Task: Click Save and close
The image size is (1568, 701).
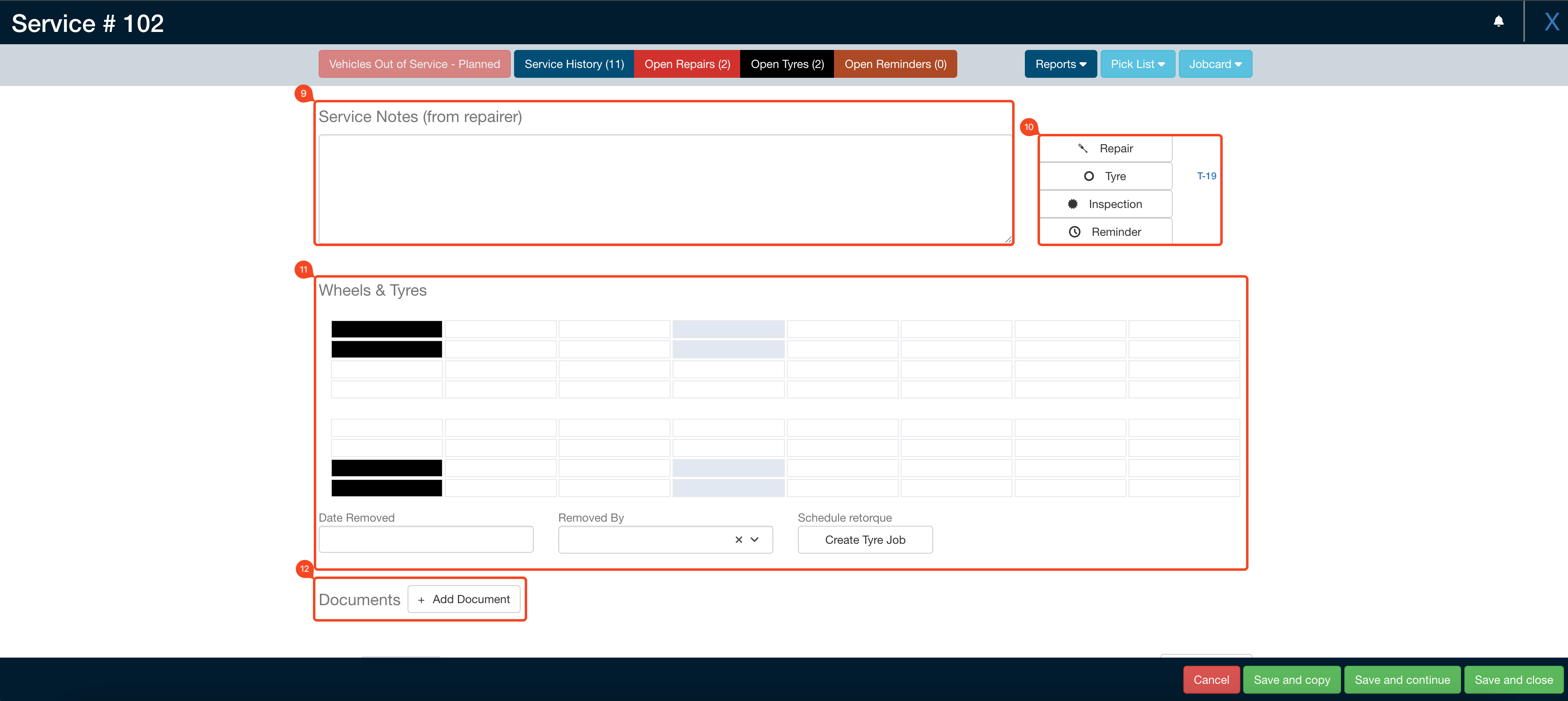Action: click(1514, 680)
